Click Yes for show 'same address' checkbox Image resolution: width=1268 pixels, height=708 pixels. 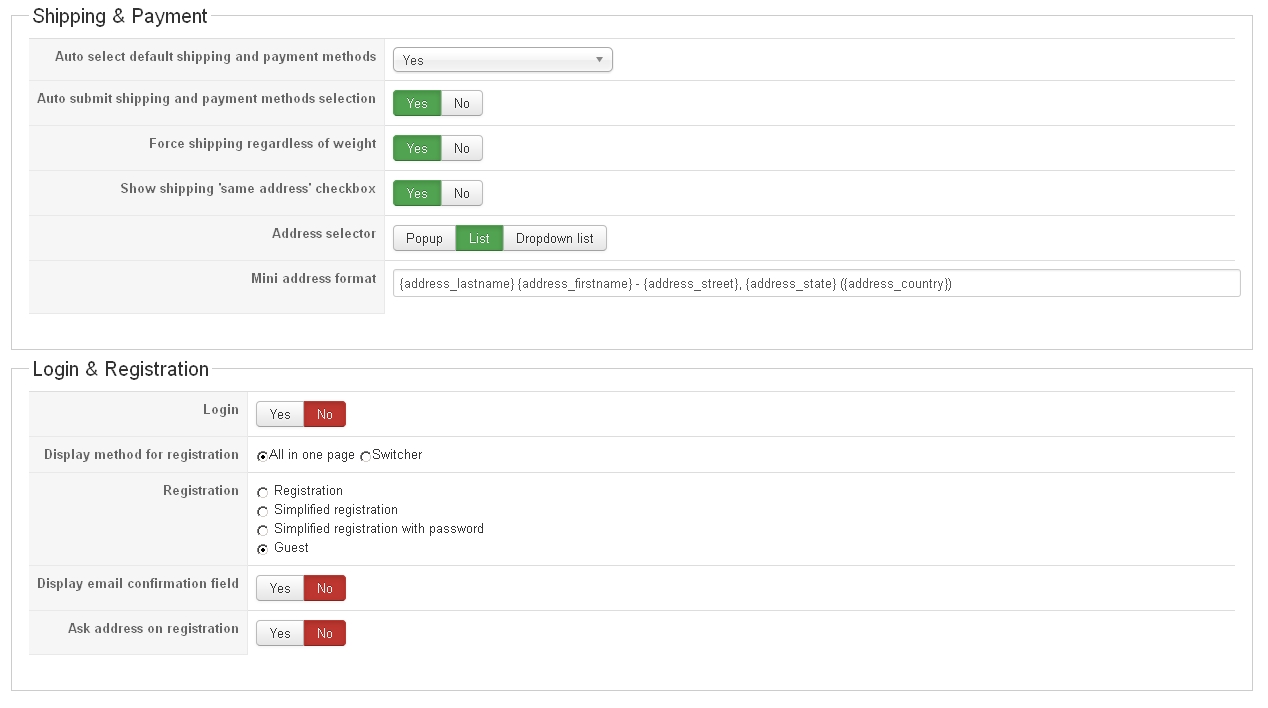point(417,194)
